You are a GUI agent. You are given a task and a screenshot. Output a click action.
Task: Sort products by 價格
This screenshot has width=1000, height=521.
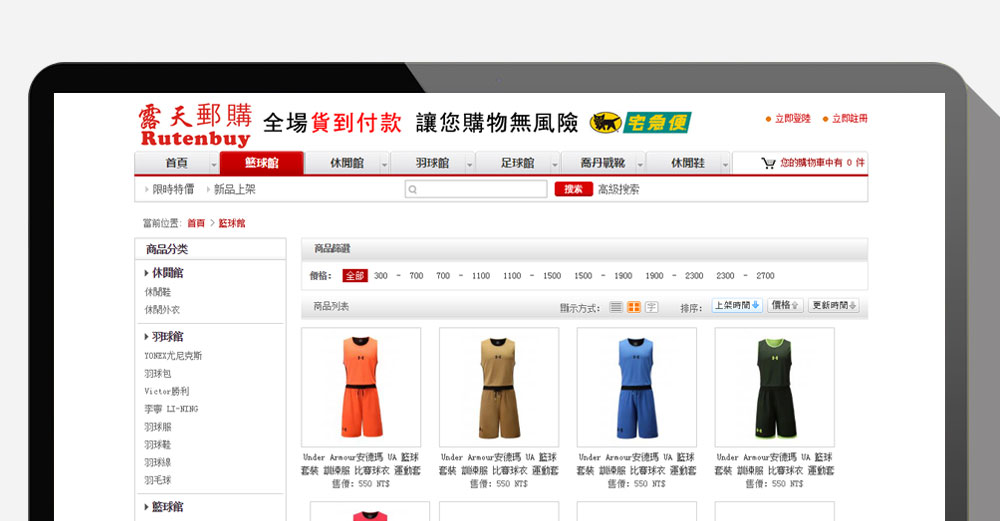point(785,305)
